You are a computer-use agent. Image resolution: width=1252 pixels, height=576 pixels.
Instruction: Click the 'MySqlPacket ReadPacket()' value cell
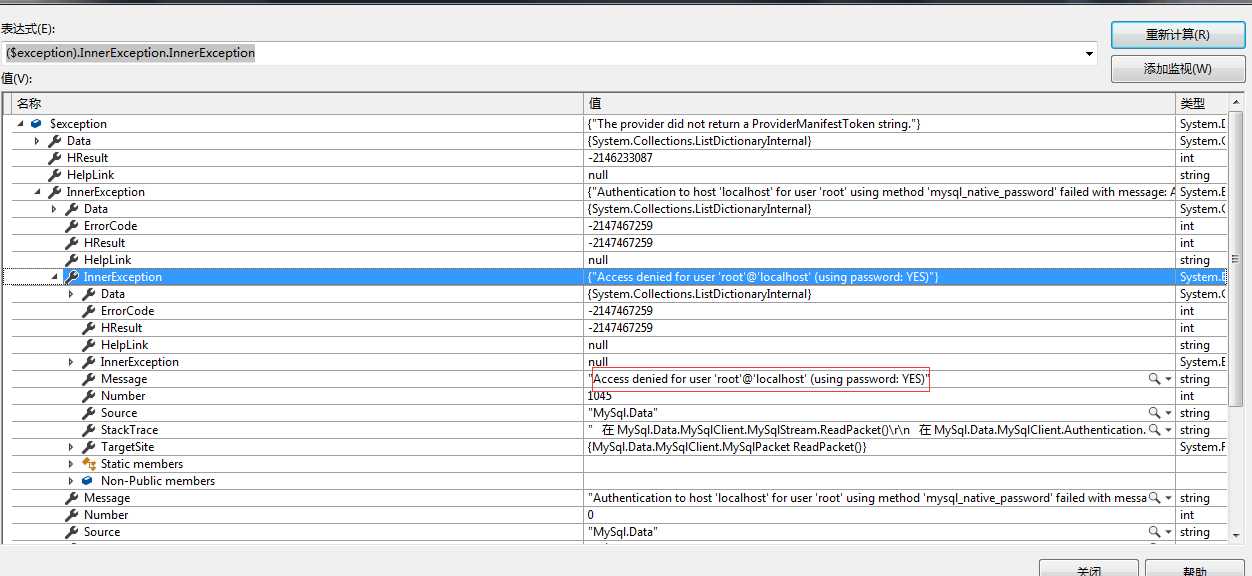[880, 447]
